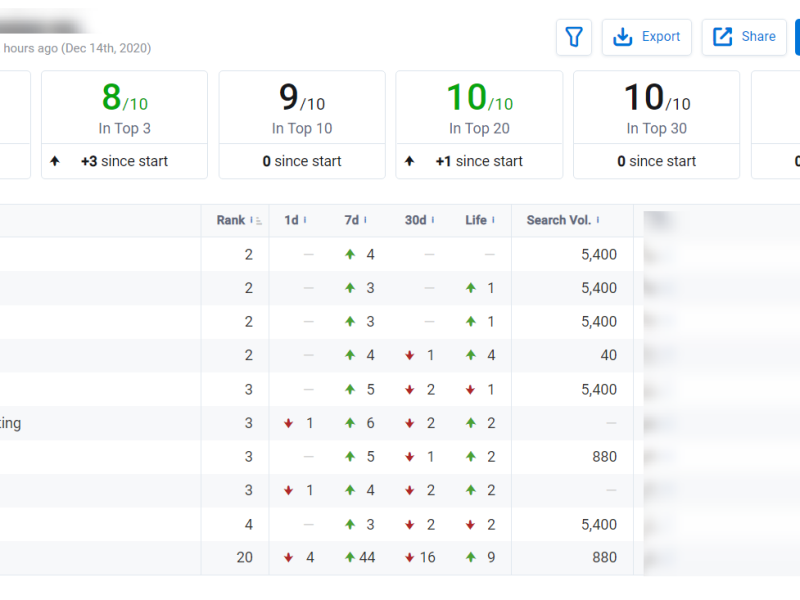Click the partially visible blue button
Viewport: 800px width, 600px height.
click(x=797, y=37)
